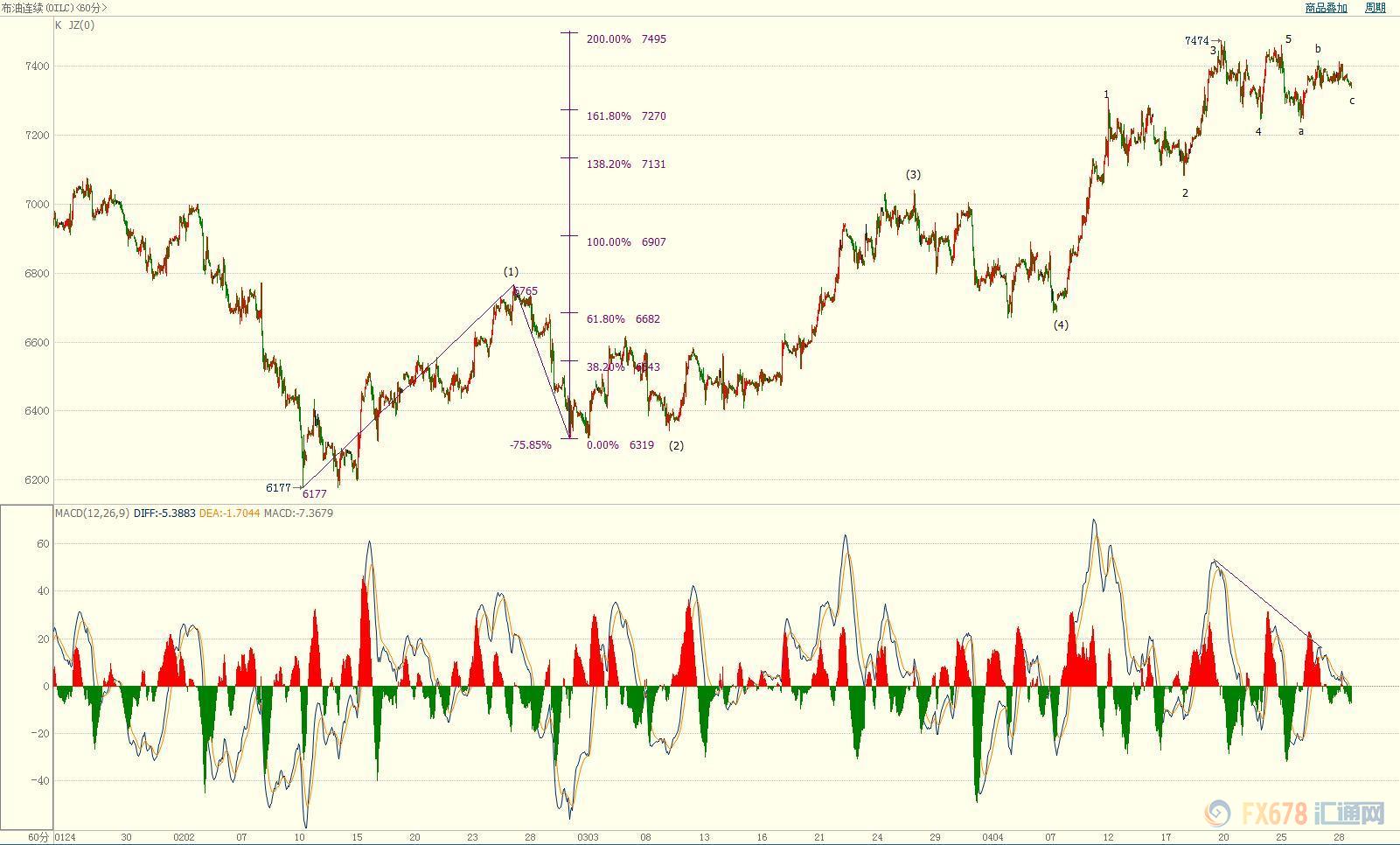The width and height of the screenshot is (1400, 845).
Task: Select the 7474 high price marker
Action: click(1197, 41)
